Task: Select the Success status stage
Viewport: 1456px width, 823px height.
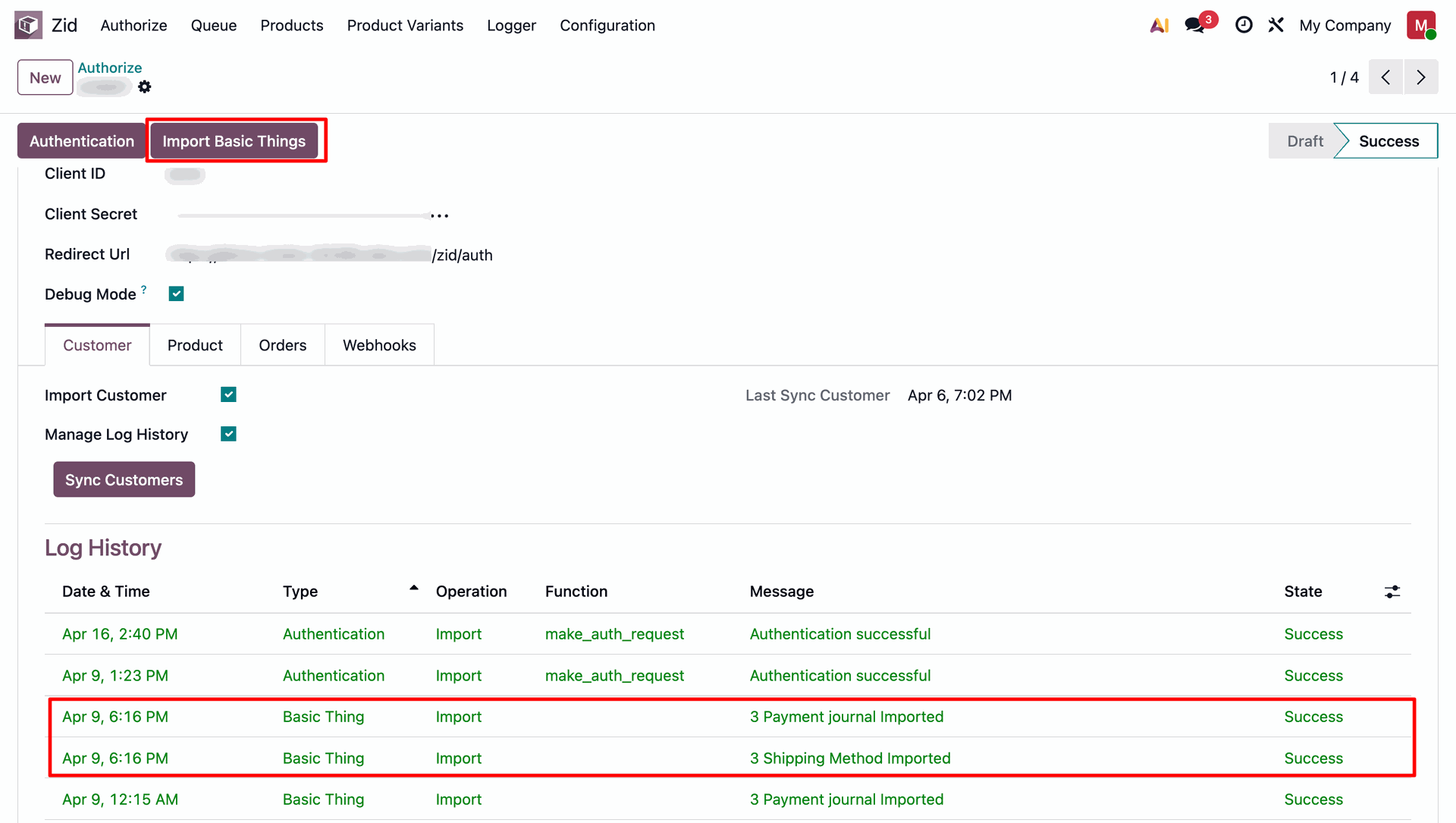Action: [1389, 141]
